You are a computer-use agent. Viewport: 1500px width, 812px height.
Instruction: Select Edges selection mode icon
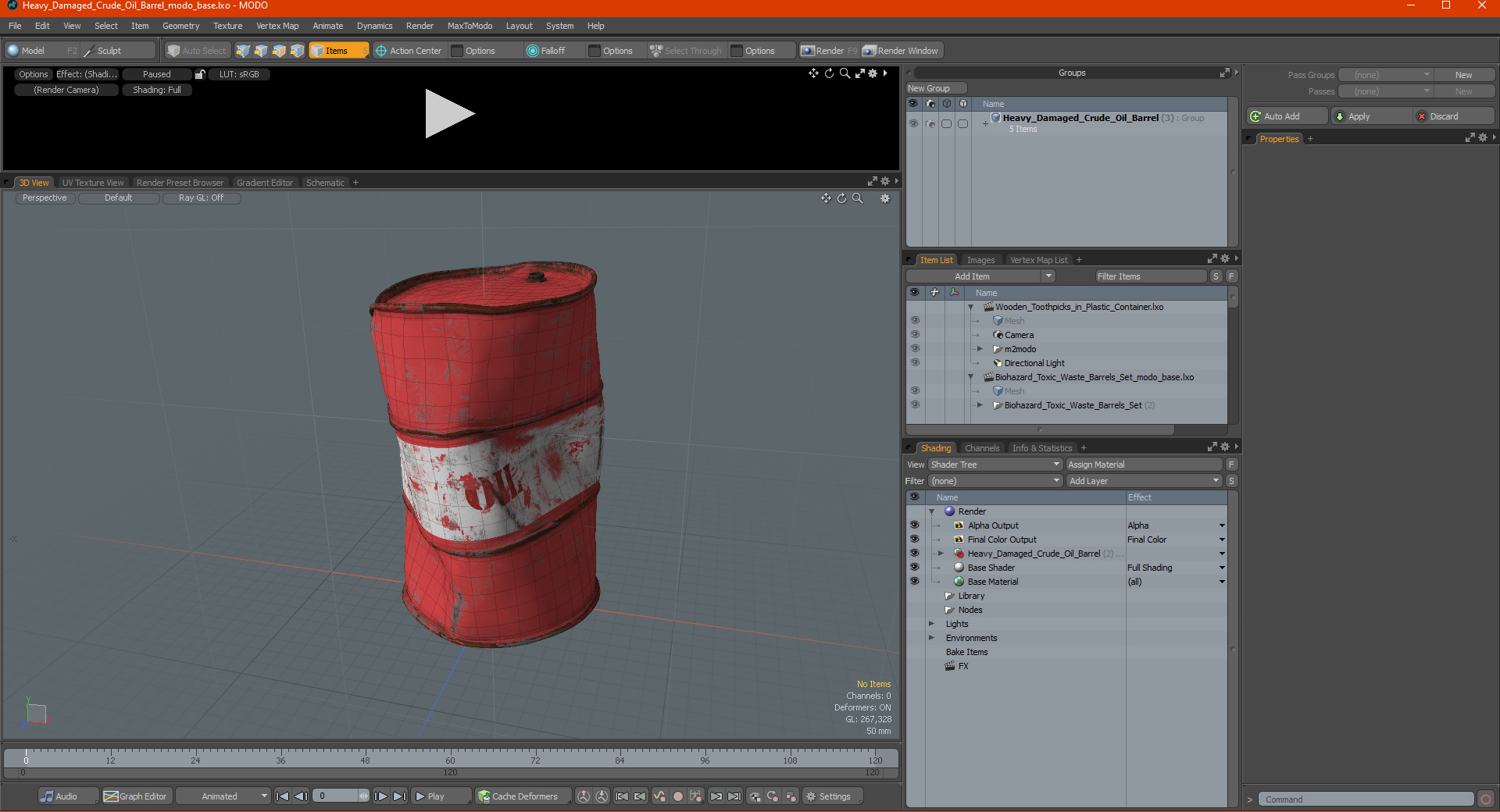click(261, 51)
